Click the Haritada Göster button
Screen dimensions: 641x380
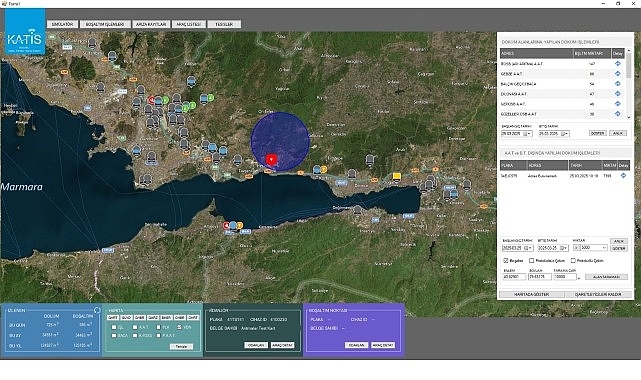[531, 294]
